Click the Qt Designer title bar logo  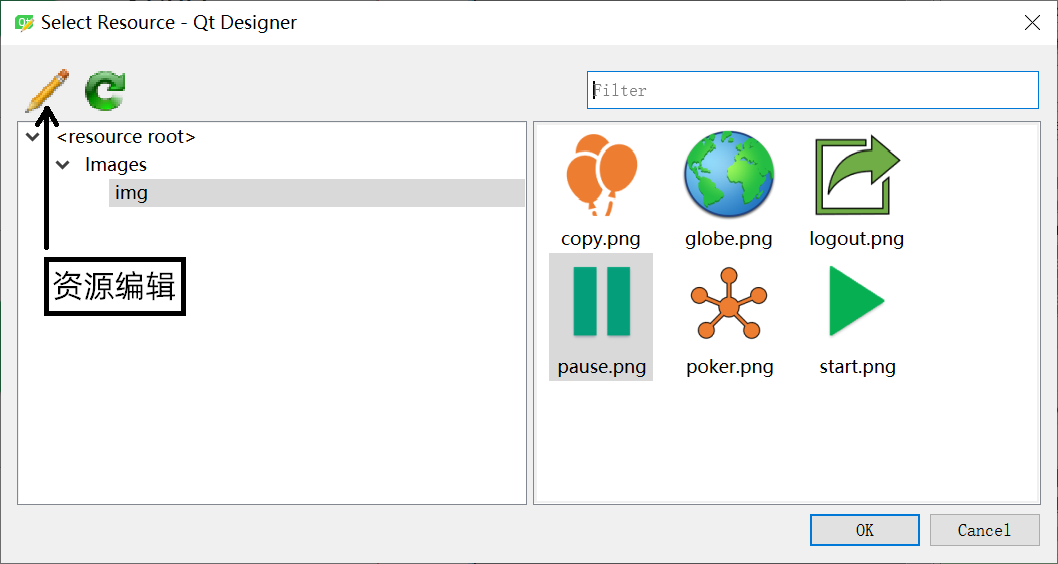click(24, 23)
